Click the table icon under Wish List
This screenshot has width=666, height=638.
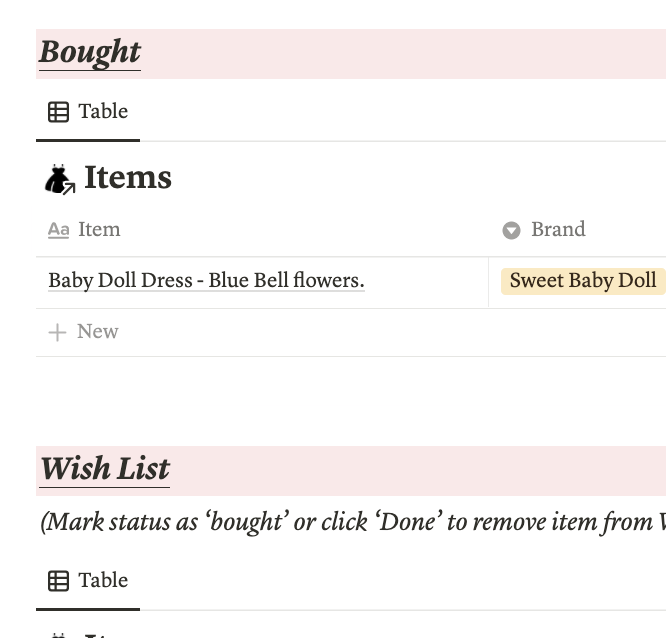pyautogui.click(x=59, y=581)
